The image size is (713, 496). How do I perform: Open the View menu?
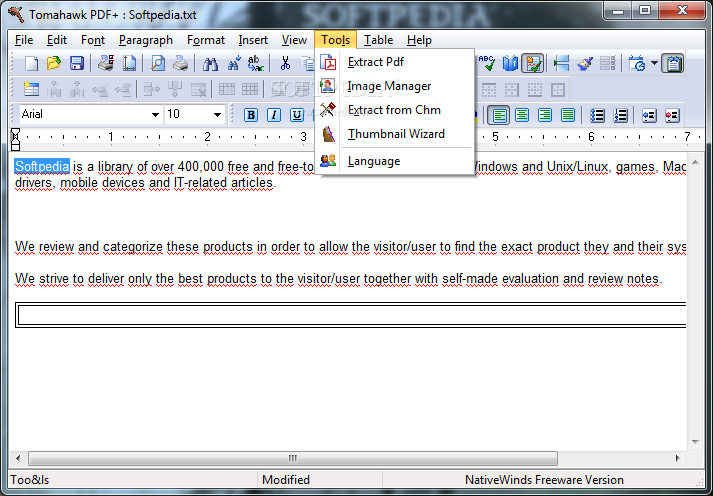[x=294, y=40]
